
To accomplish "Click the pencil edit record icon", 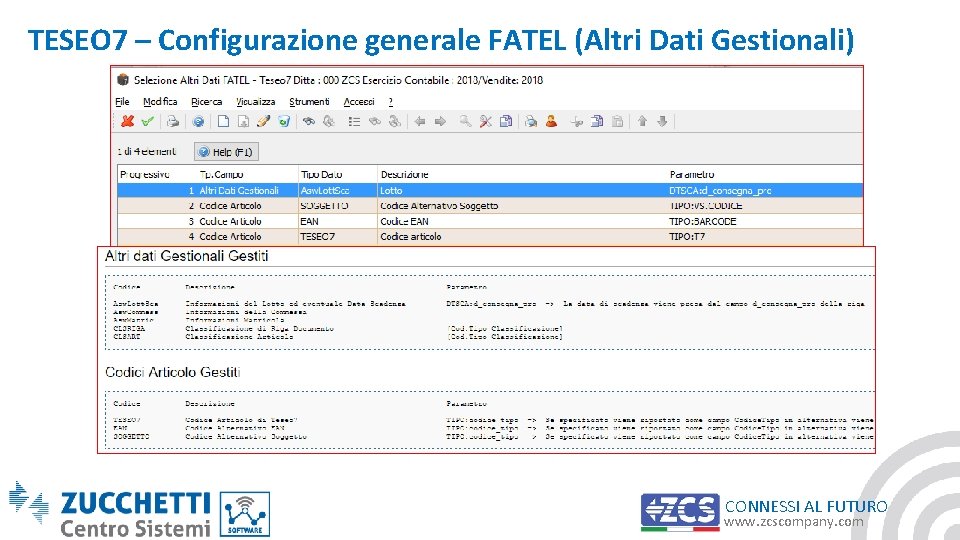I will (x=263, y=121).
